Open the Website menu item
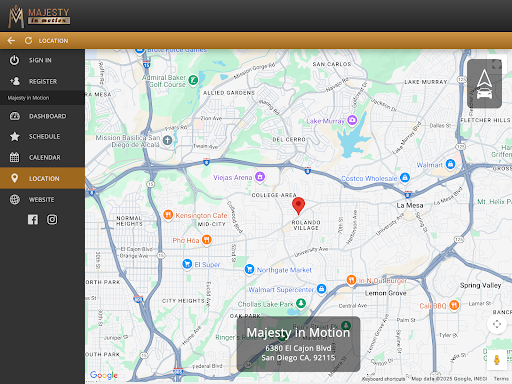Viewport: 512px width, 384px height. (42, 200)
